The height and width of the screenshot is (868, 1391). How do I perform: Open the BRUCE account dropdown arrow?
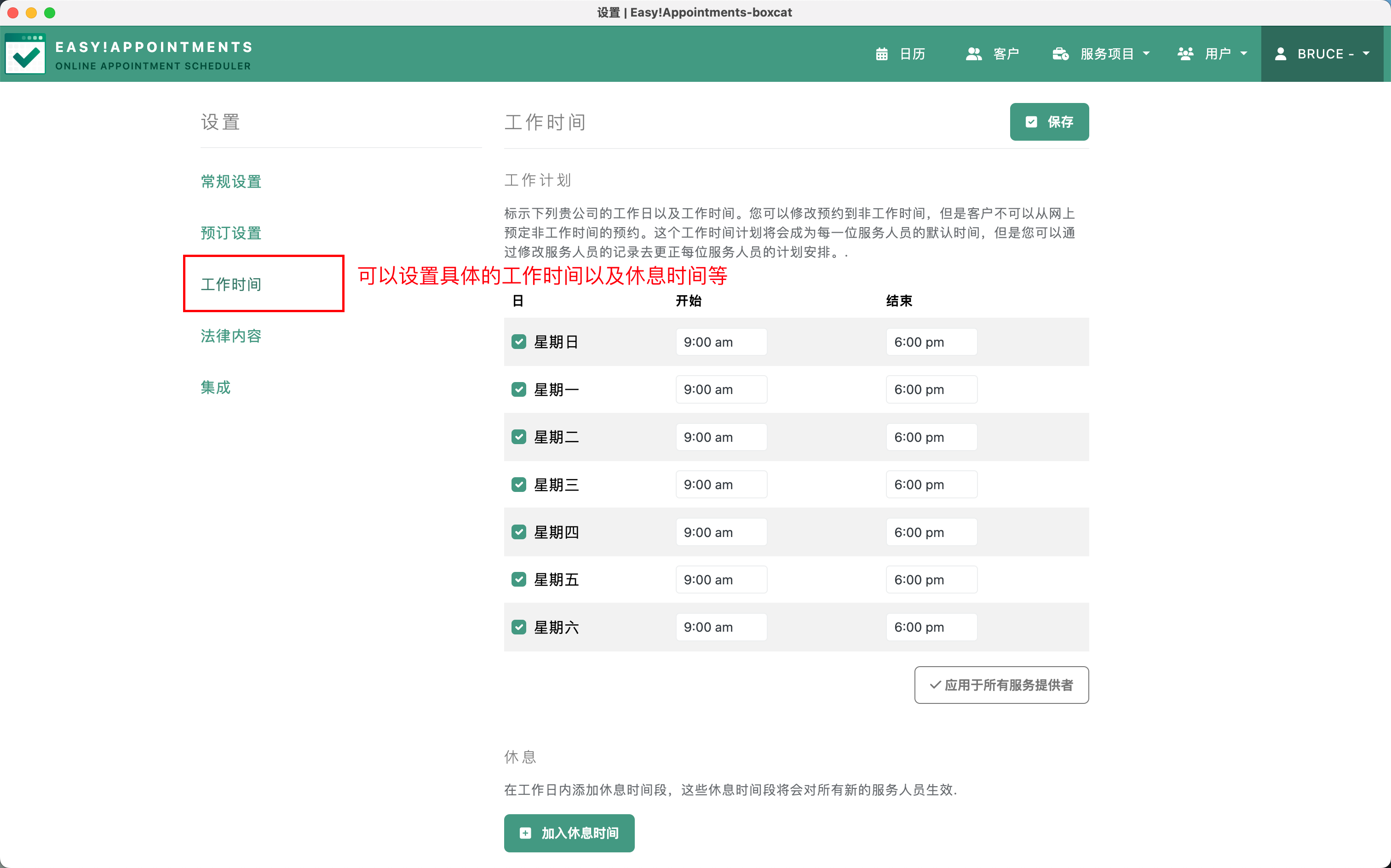(1366, 54)
